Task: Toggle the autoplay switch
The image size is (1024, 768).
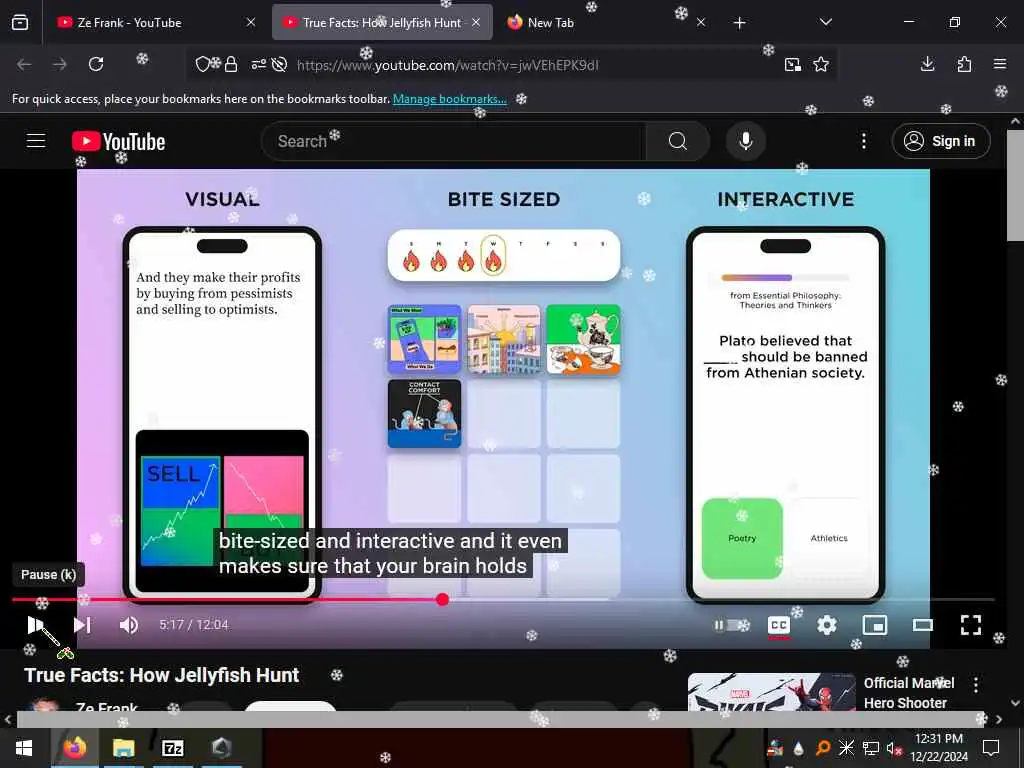Action: [x=731, y=625]
